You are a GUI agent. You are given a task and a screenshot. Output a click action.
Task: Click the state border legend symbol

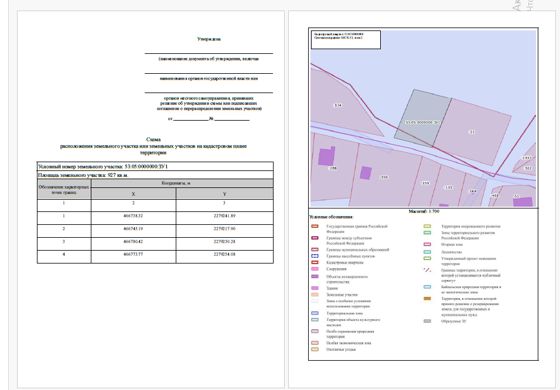tap(315, 226)
